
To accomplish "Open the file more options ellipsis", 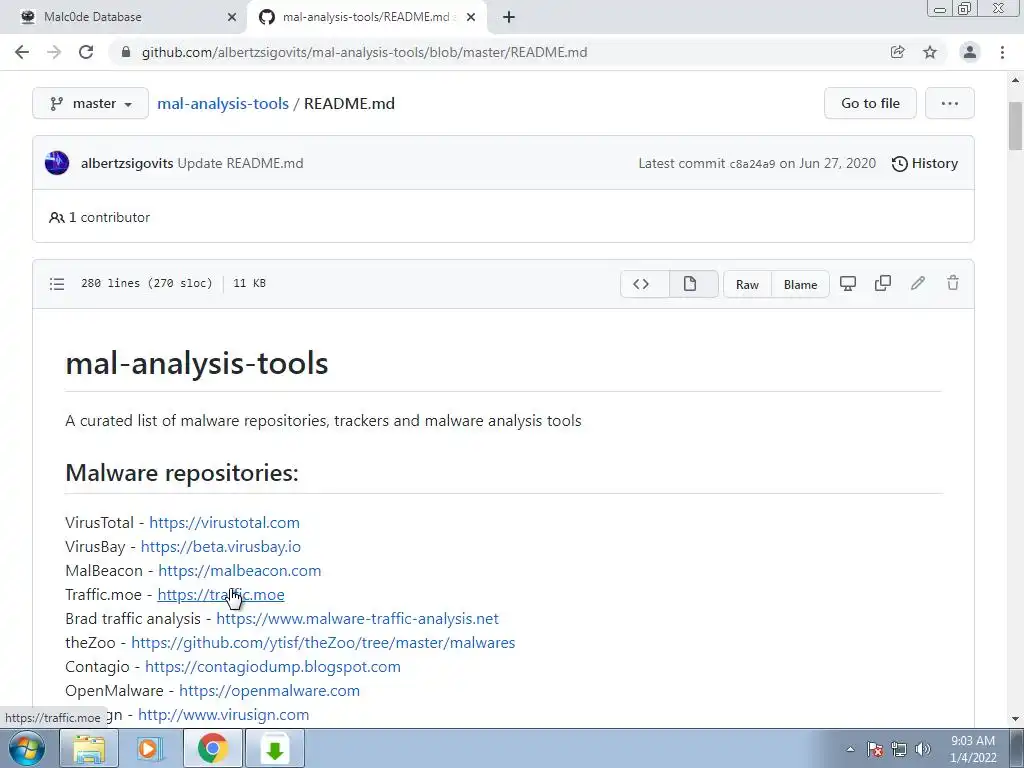I will coord(950,103).
